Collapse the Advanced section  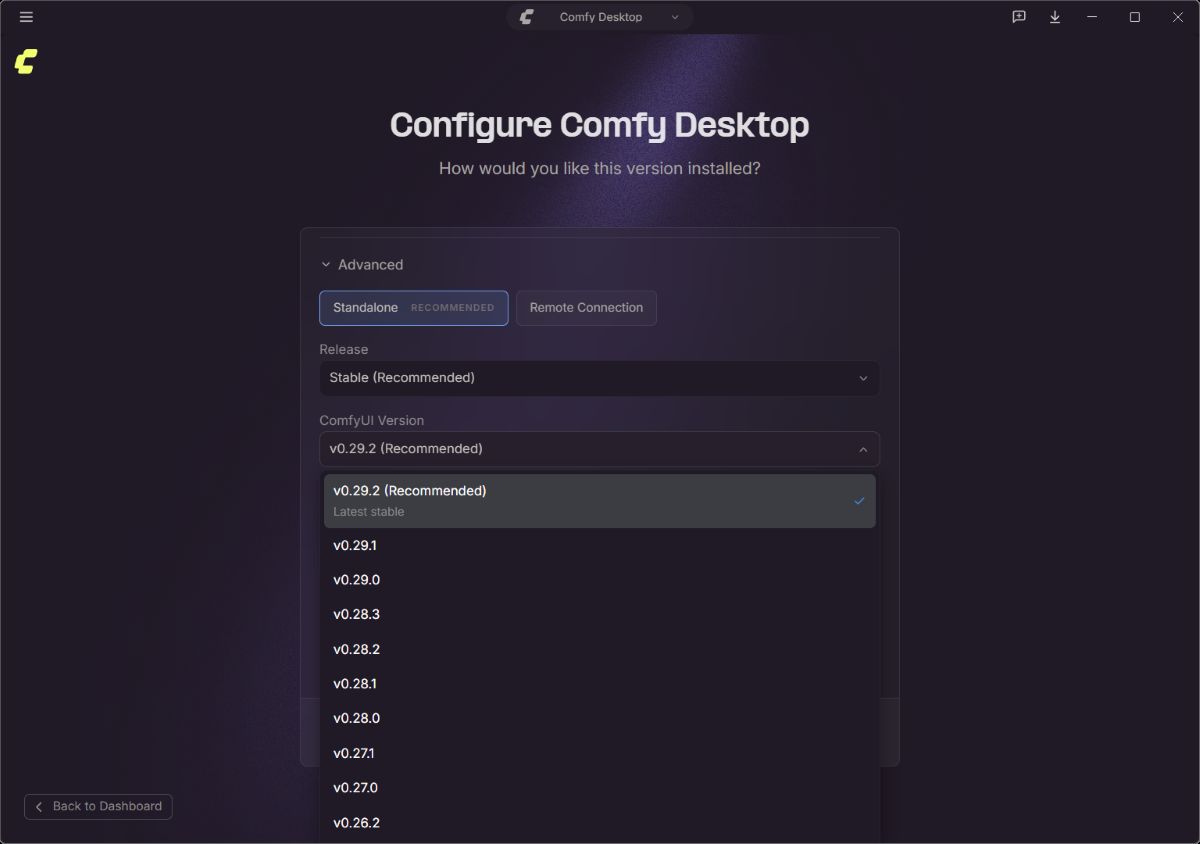(x=361, y=265)
